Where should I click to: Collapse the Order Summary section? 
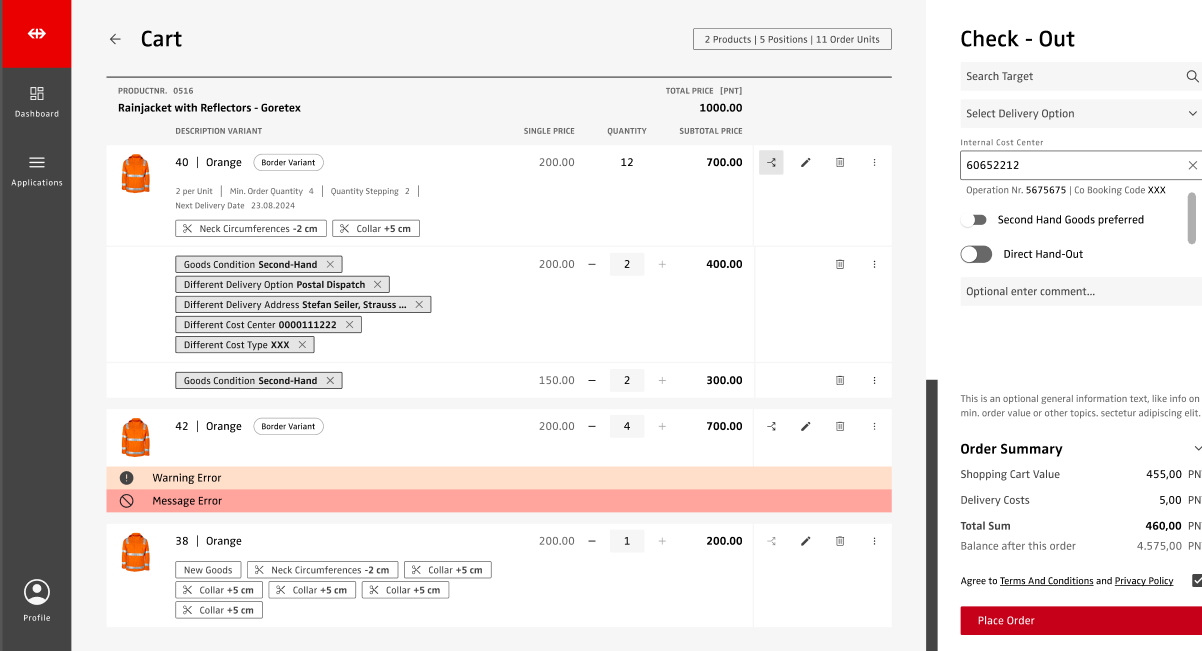pos(1196,449)
